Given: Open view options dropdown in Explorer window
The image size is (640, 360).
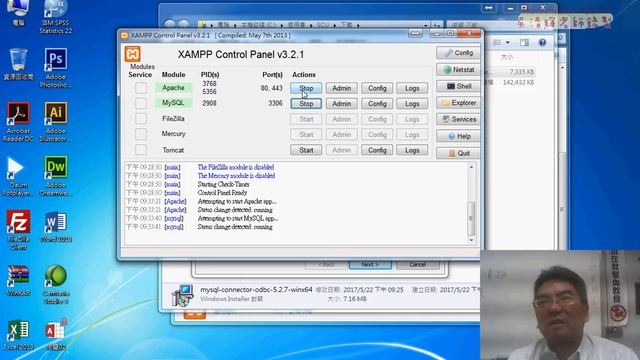Looking at the screenshot, I should pyautogui.click(x=508, y=42).
